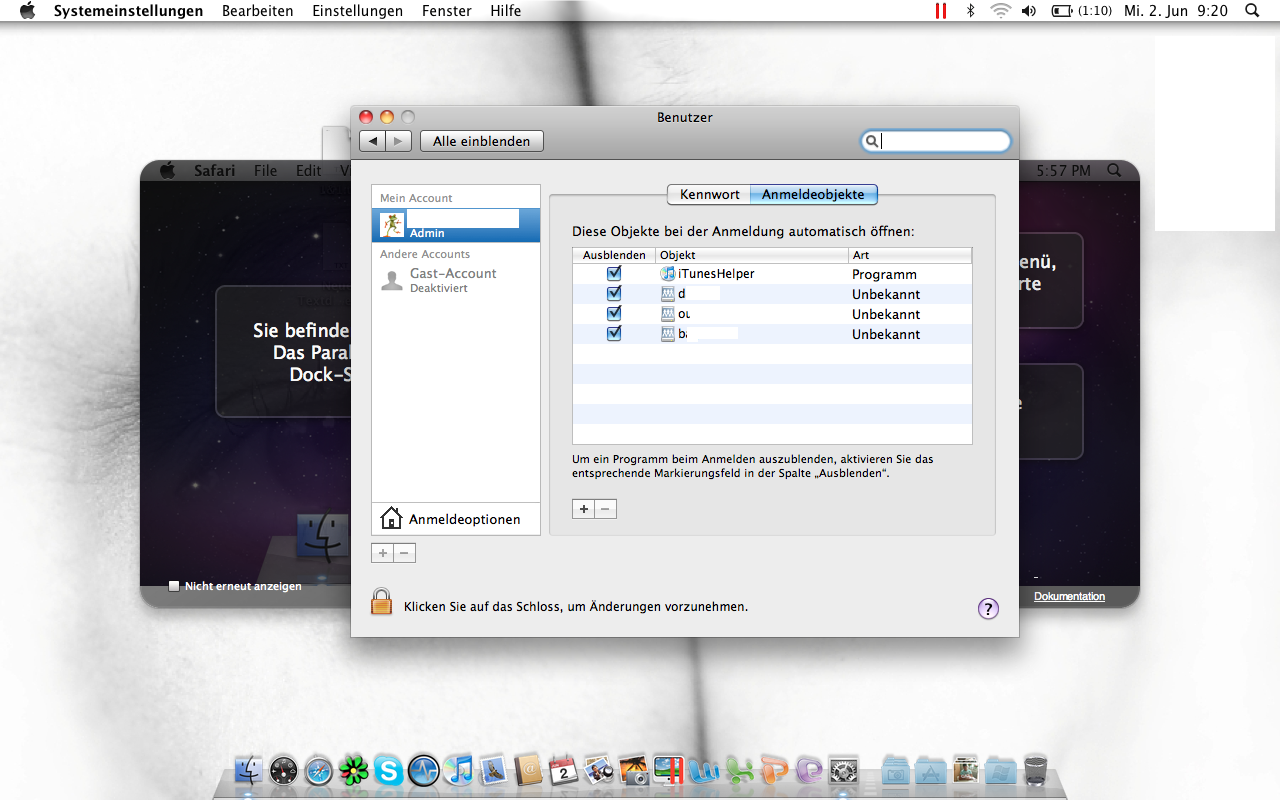Open the Trash in the Dock
Viewport: 1280px width, 800px height.
pyautogui.click(x=1035, y=770)
